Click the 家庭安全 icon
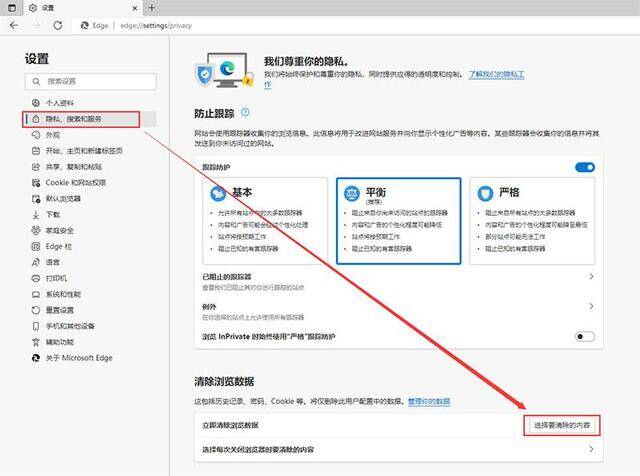Image resolution: width=640 pixels, height=476 pixels. 36,230
